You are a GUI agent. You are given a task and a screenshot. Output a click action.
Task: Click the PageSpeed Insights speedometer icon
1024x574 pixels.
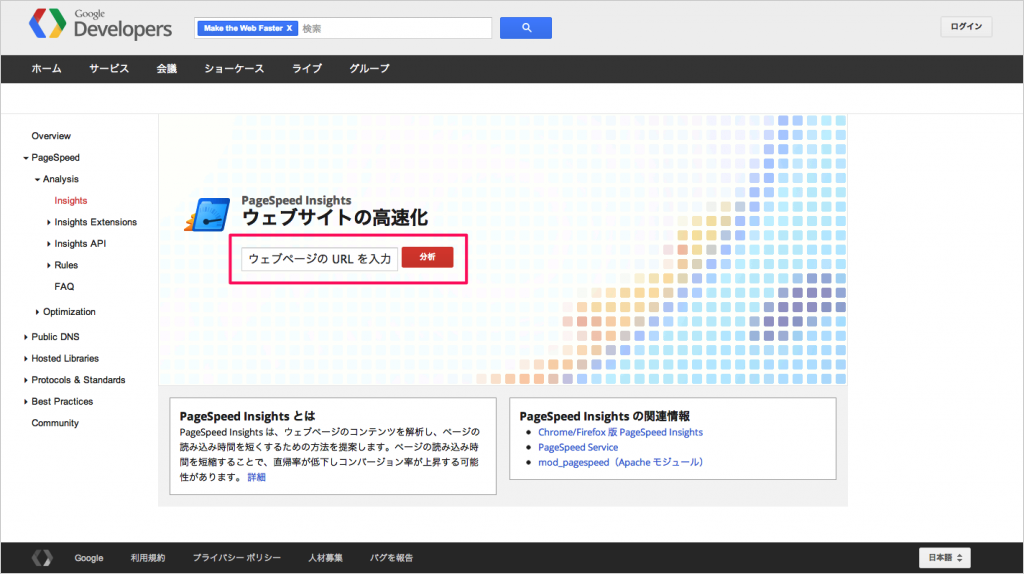(208, 215)
